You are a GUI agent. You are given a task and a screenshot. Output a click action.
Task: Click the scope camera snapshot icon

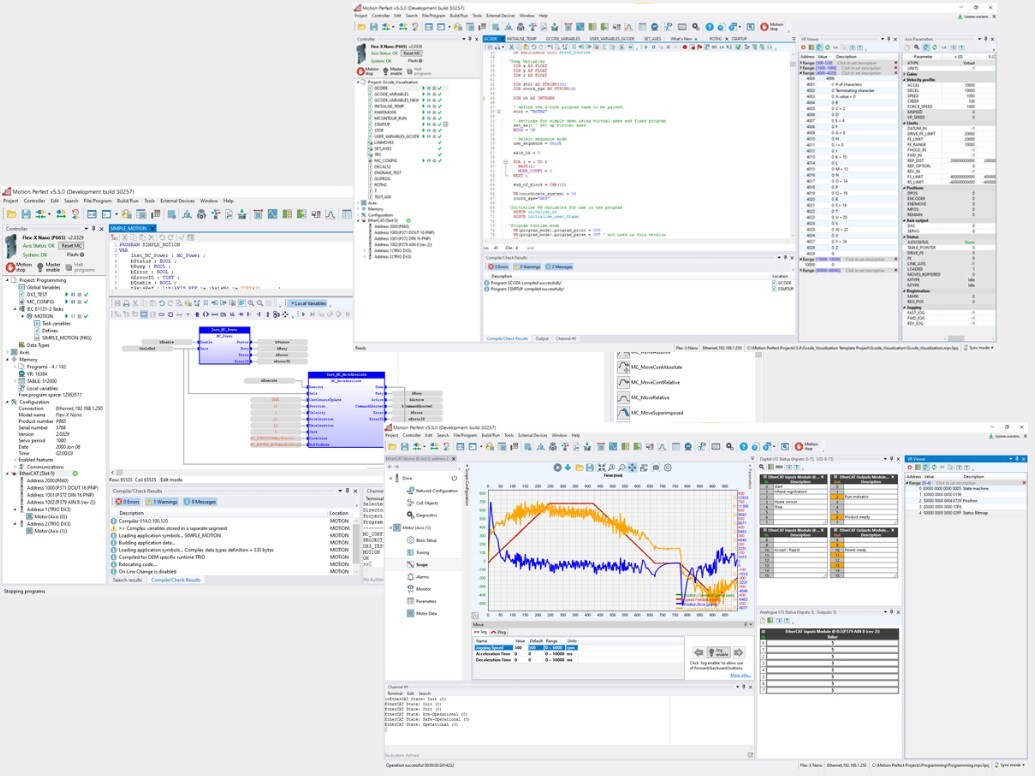pyautogui.click(x=655, y=467)
